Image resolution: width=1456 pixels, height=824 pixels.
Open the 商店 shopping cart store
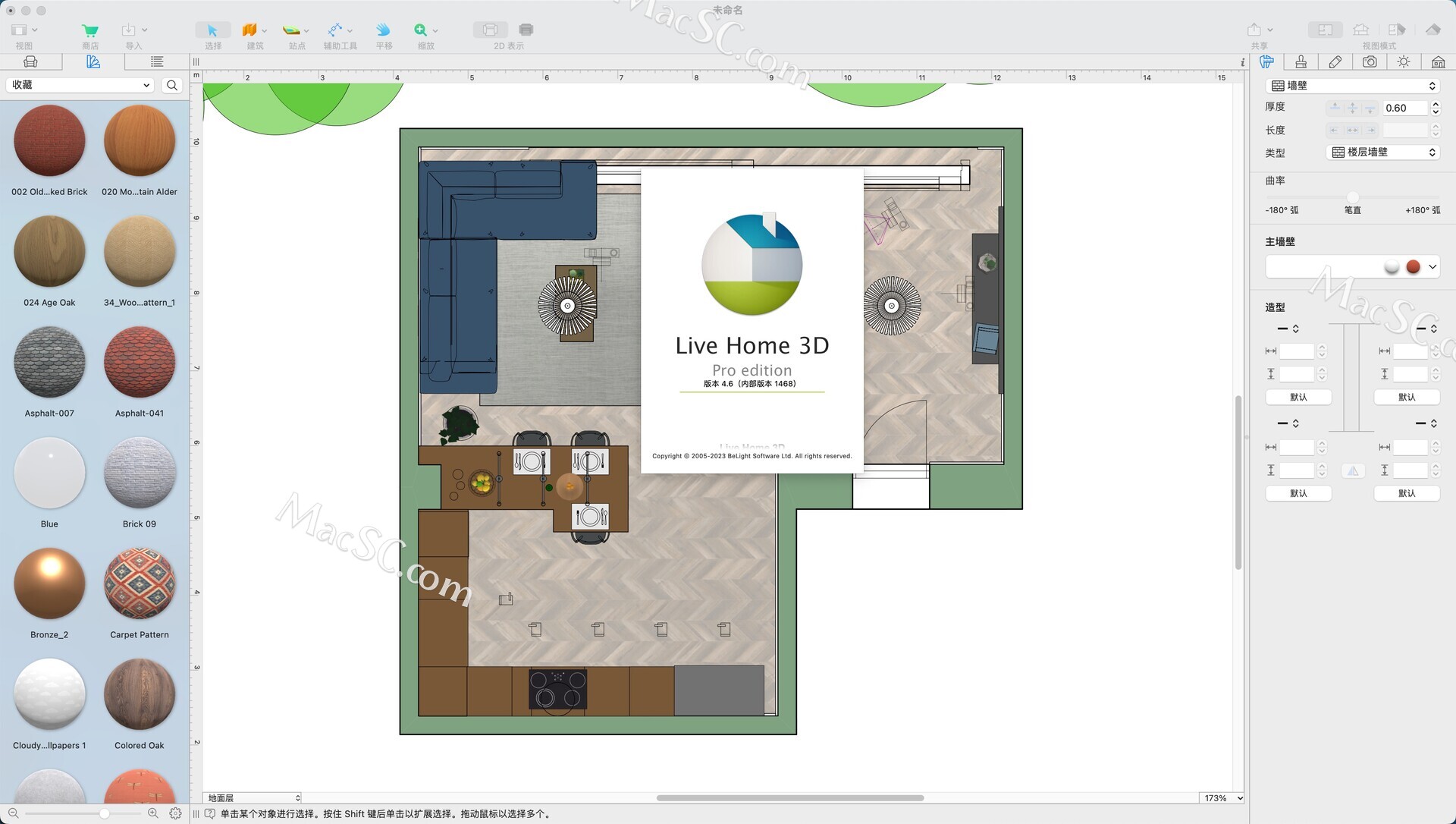coord(90,30)
